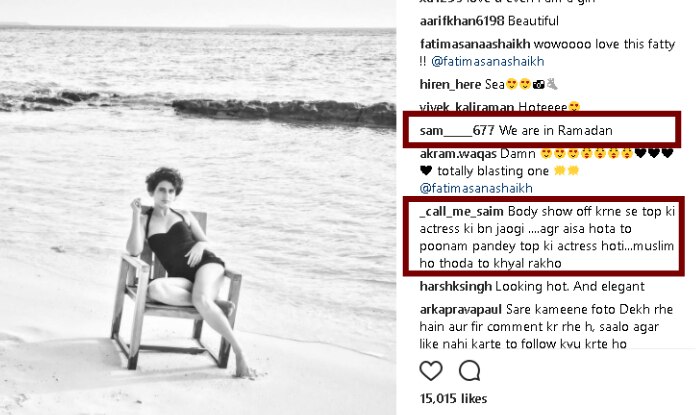This screenshot has width=700, height=415.
Task: Click the black and white beach photo
Action: click(198, 208)
